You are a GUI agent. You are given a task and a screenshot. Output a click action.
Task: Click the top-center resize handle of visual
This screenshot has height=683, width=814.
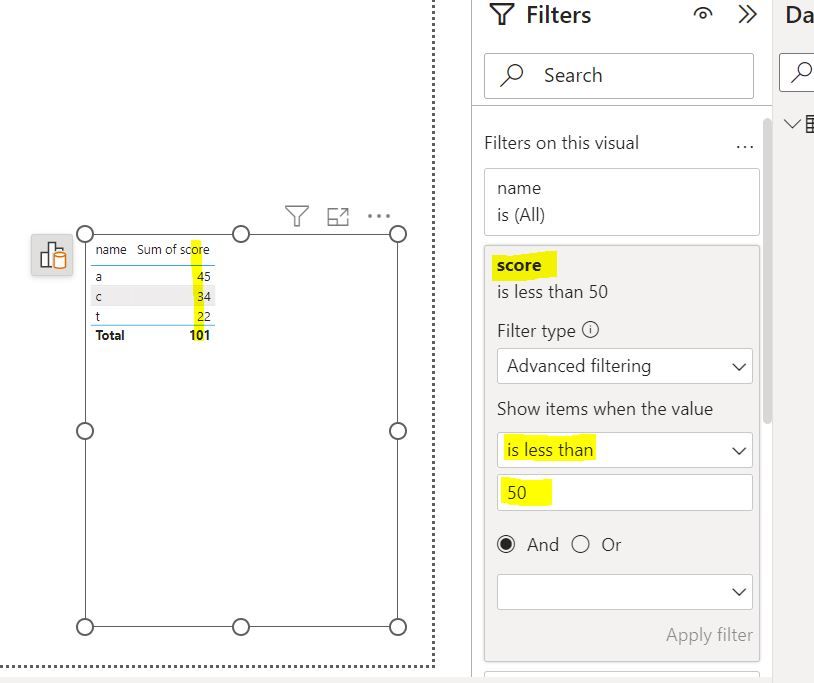point(241,234)
